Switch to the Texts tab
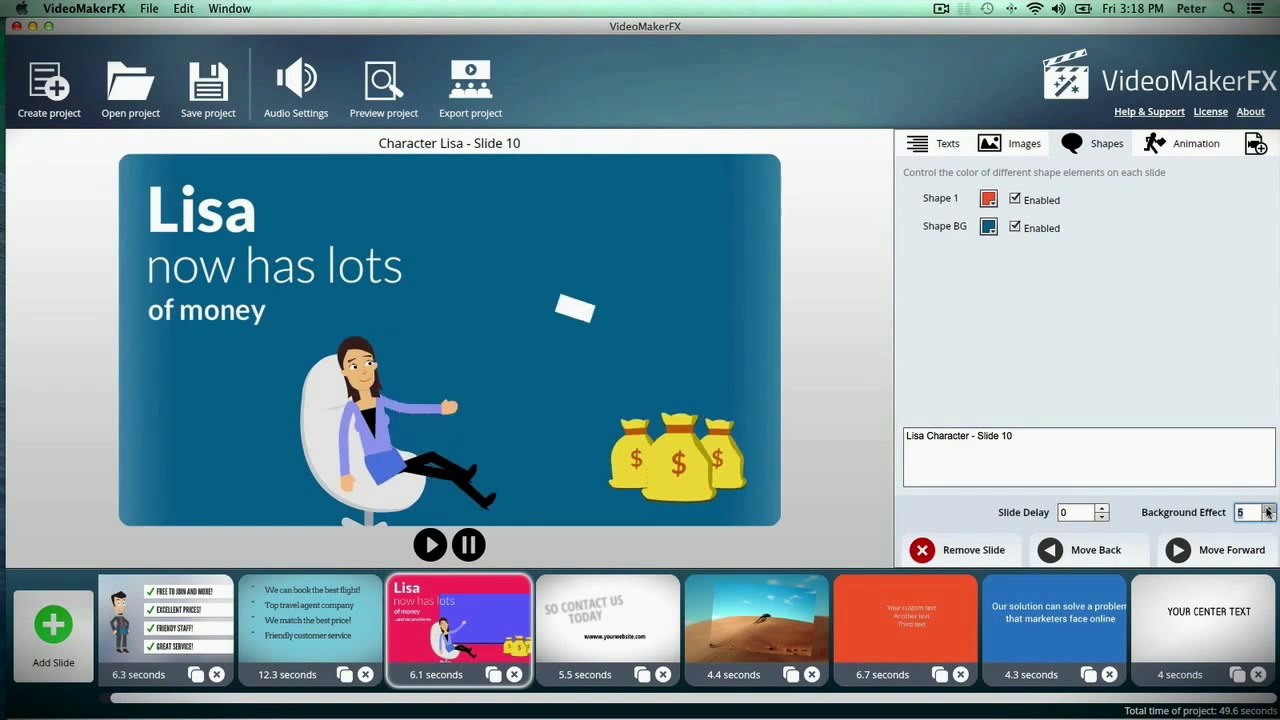This screenshot has height=720, width=1280. (x=933, y=144)
